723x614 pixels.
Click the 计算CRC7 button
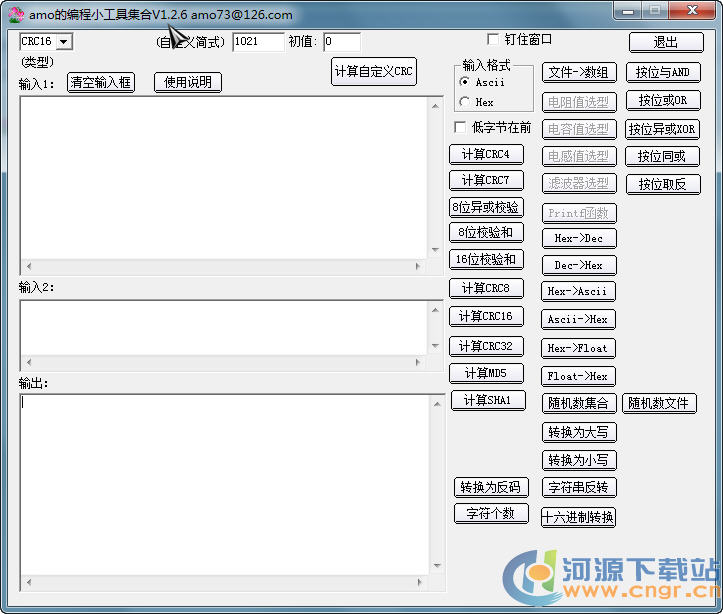tap(486, 180)
